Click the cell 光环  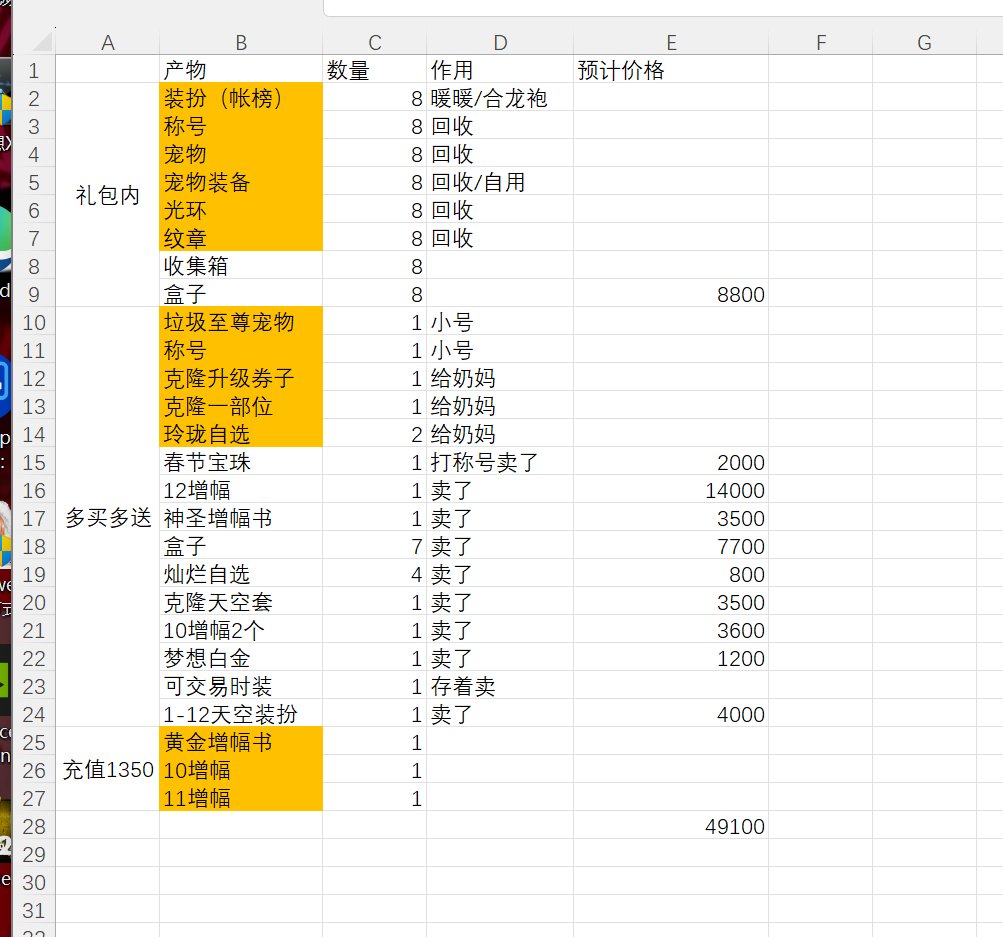pos(241,210)
